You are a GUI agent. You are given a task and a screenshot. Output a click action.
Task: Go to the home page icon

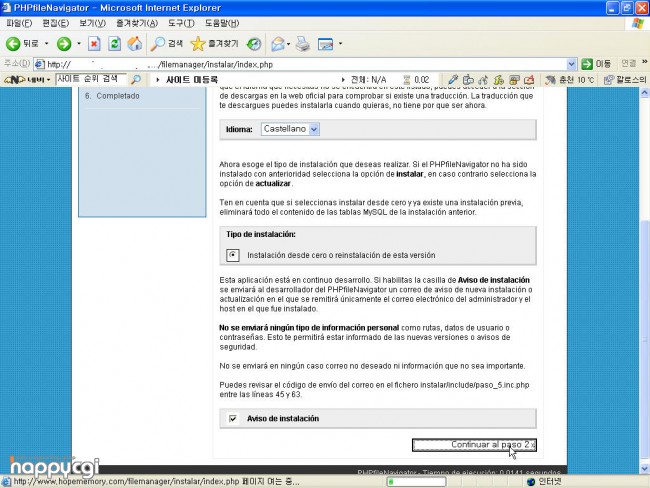click(134, 44)
